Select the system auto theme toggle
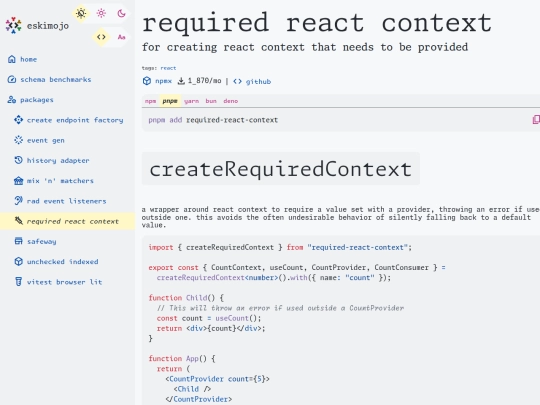The image size is (540, 405). 81,13
